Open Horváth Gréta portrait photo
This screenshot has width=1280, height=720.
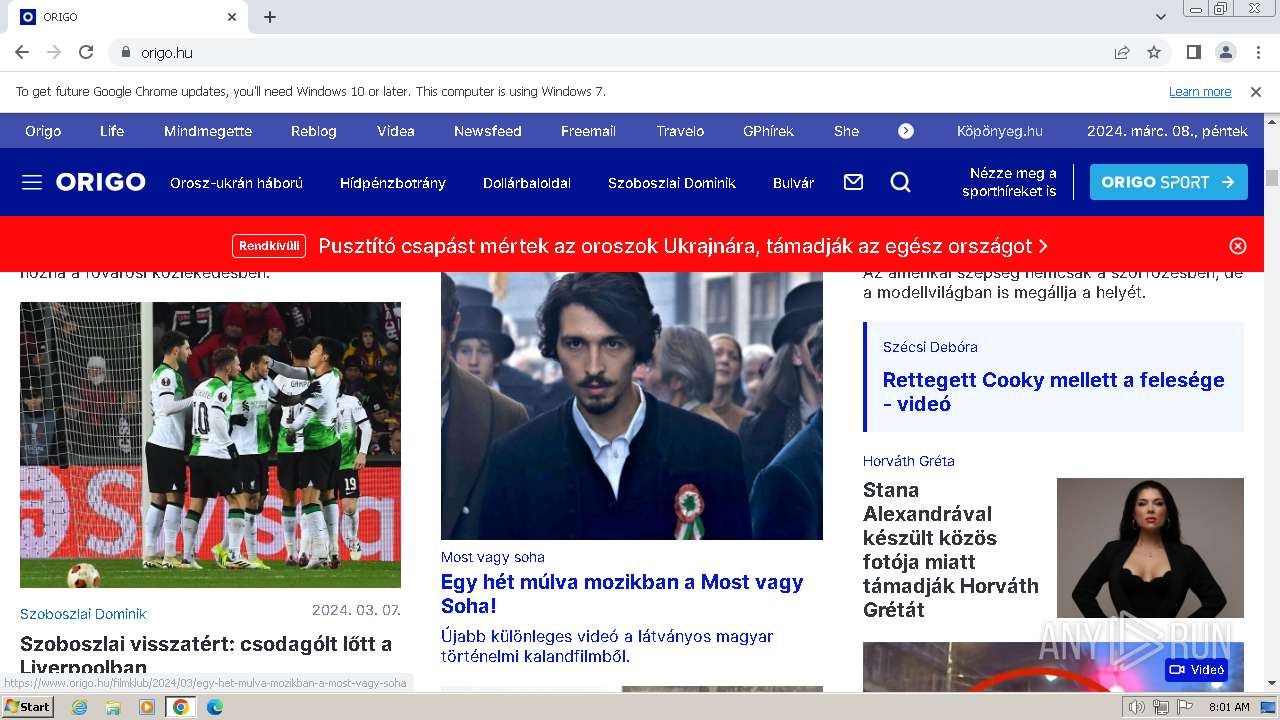pos(1150,548)
